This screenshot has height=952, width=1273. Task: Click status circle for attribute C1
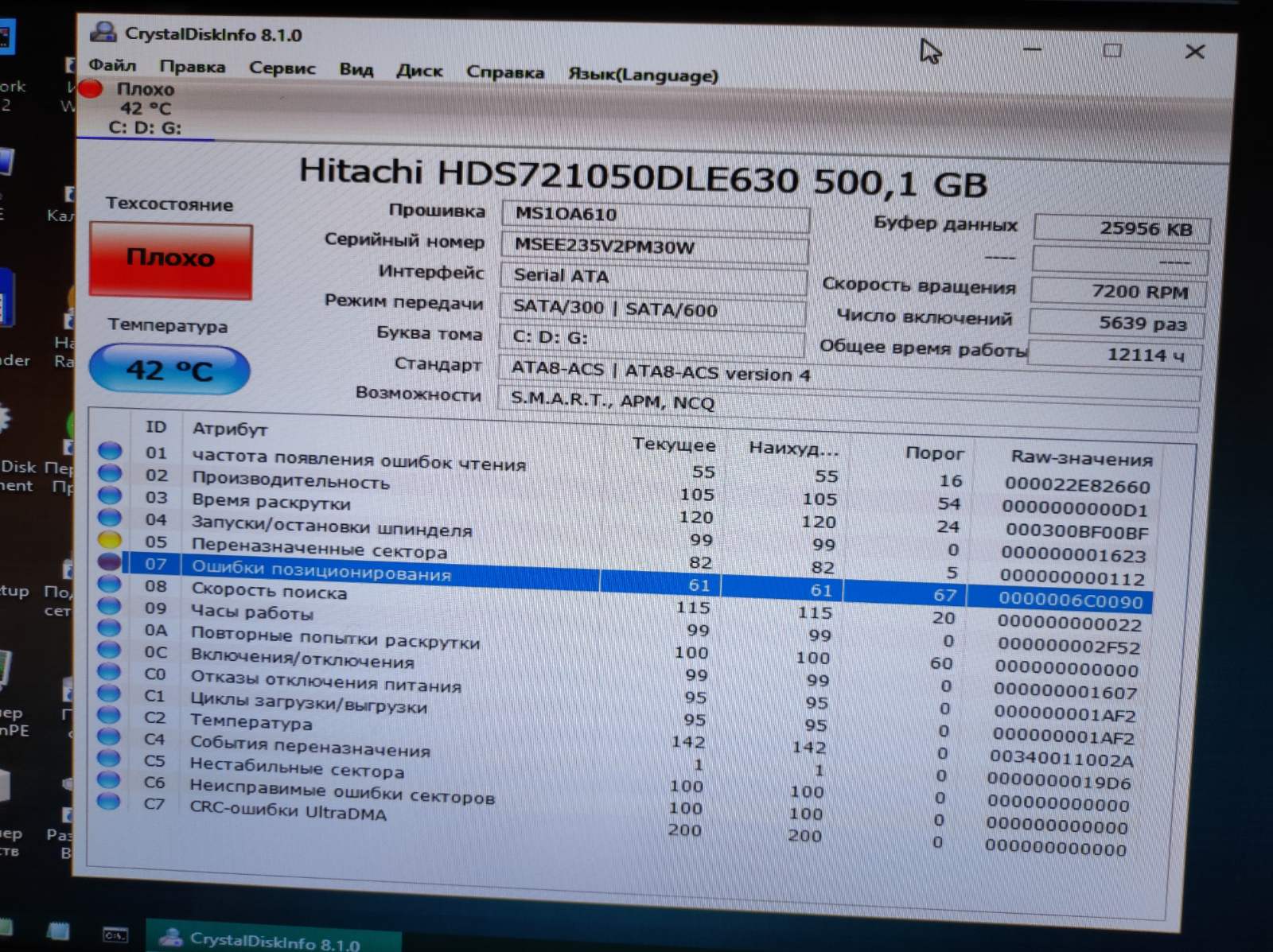(x=109, y=694)
